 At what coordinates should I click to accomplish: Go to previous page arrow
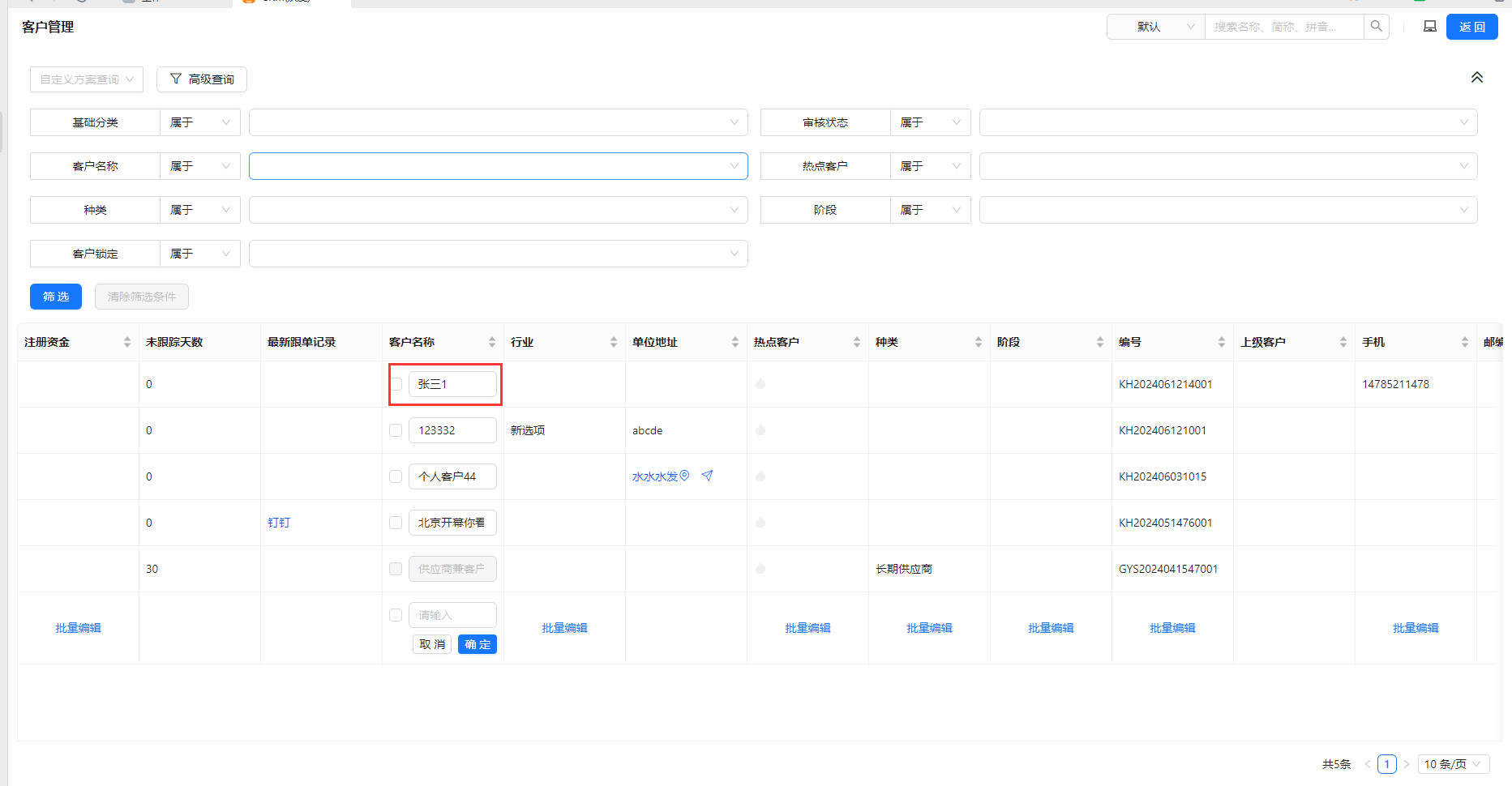1368,764
